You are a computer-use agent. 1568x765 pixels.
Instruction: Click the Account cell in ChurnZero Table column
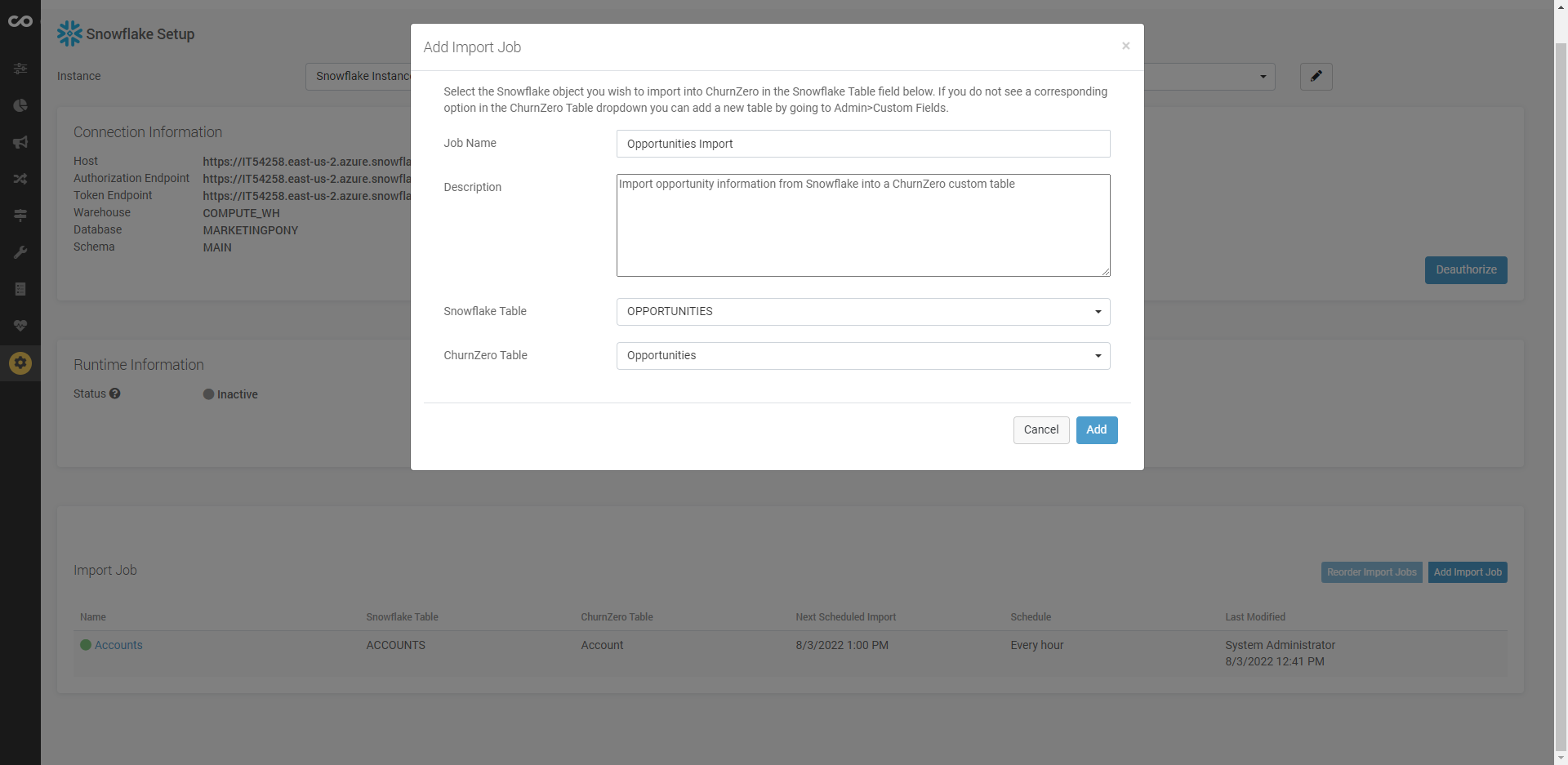pos(602,645)
